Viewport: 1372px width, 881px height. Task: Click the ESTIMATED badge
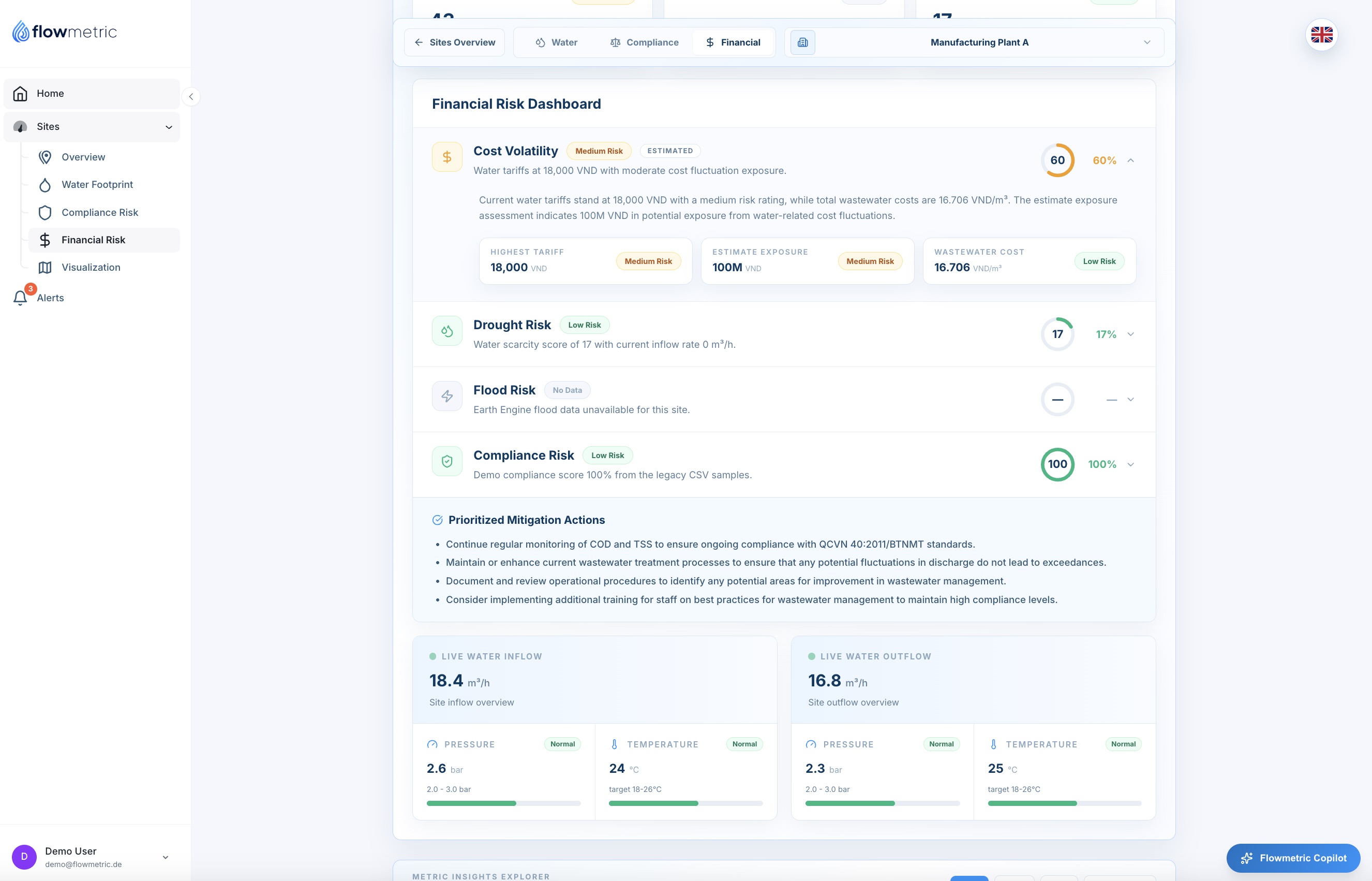click(x=670, y=151)
